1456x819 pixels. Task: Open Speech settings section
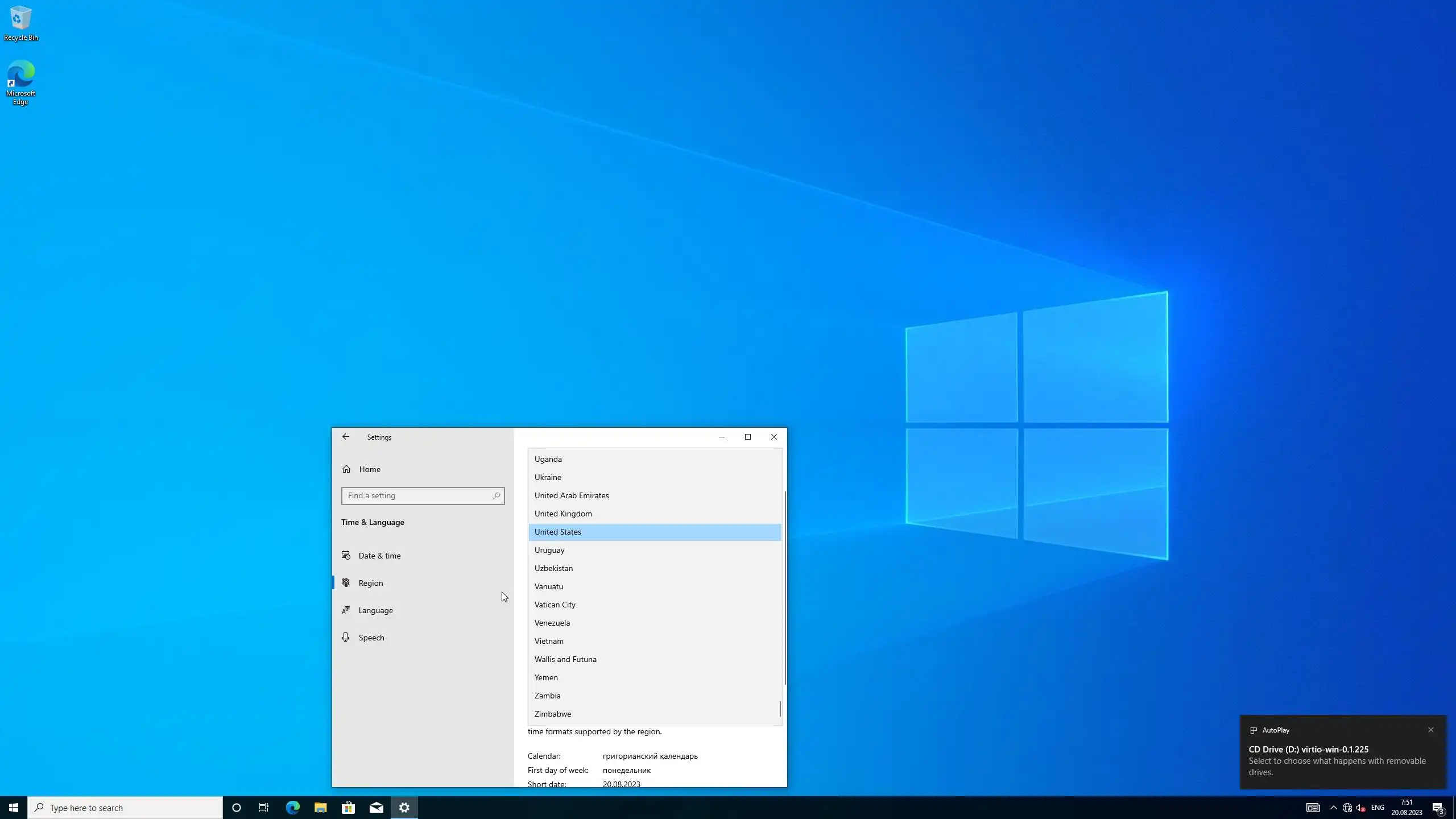pyautogui.click(x=371, y=638)
